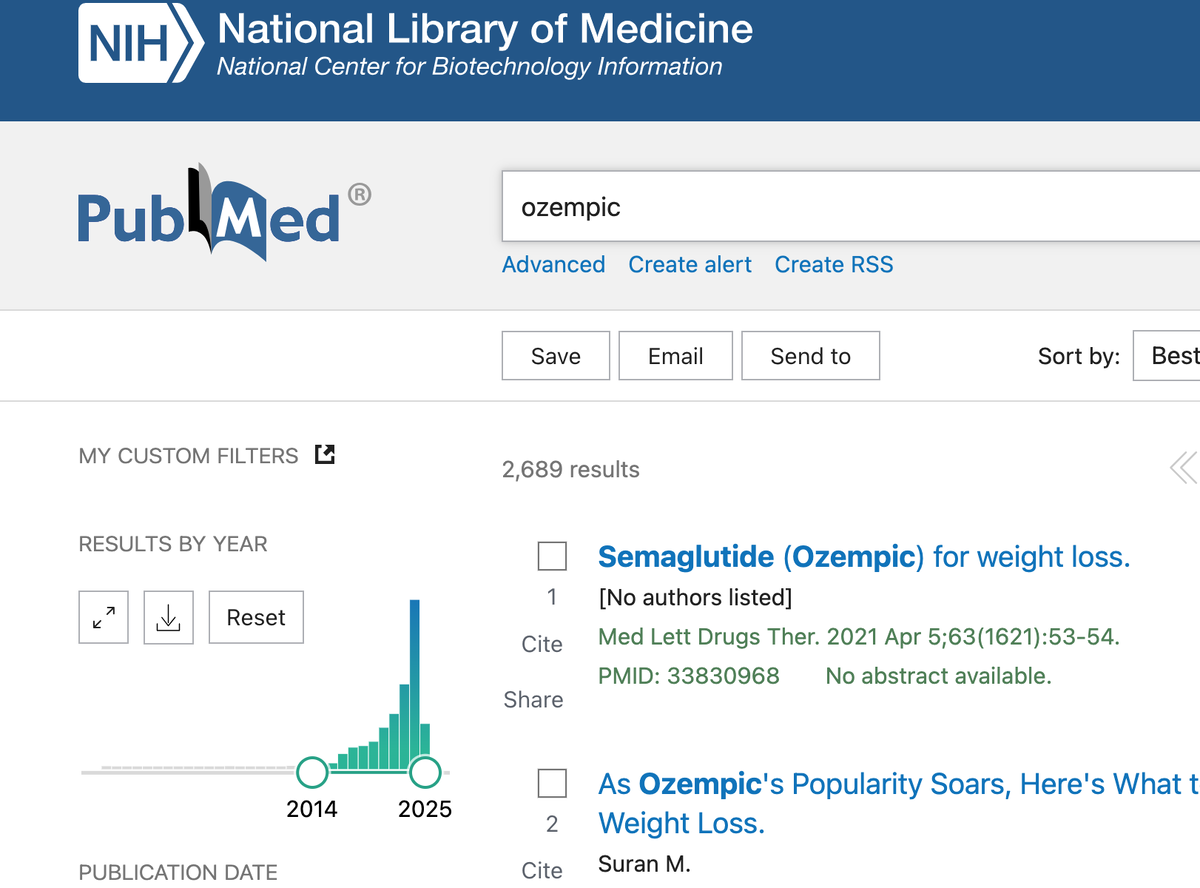Open the Sort by dropdown
Screen dimensions: 1200x888
pos(1167,356)
